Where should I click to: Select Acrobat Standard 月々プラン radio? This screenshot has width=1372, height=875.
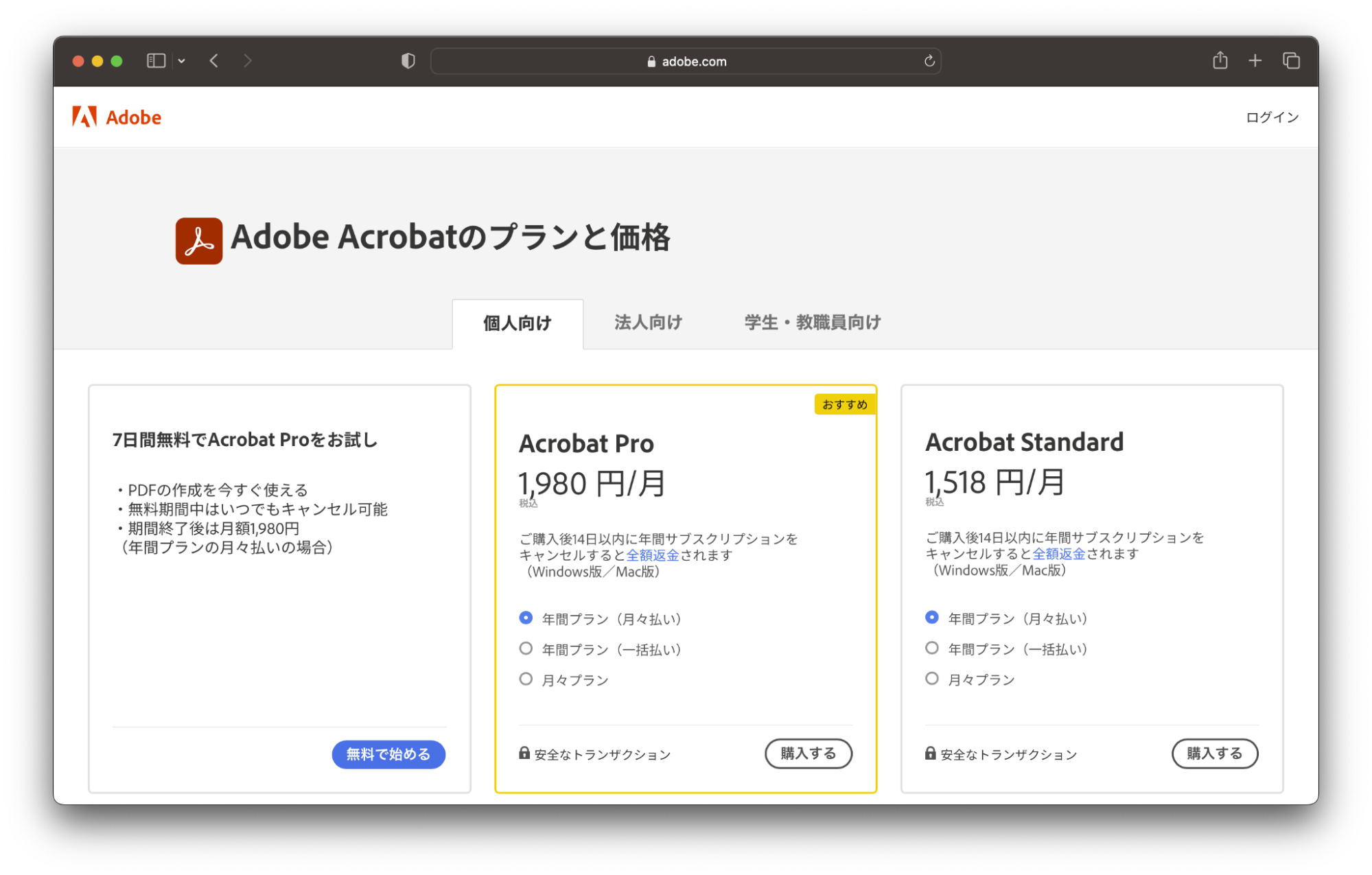pos(932,679)
